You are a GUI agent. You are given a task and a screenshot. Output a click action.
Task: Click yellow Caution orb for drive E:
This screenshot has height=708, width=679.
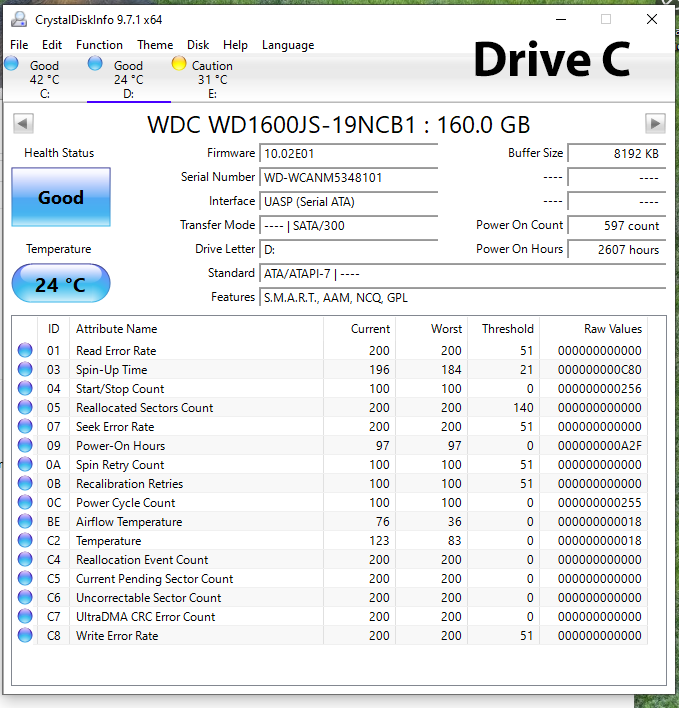pyautogui.click(x=179, y=64)
